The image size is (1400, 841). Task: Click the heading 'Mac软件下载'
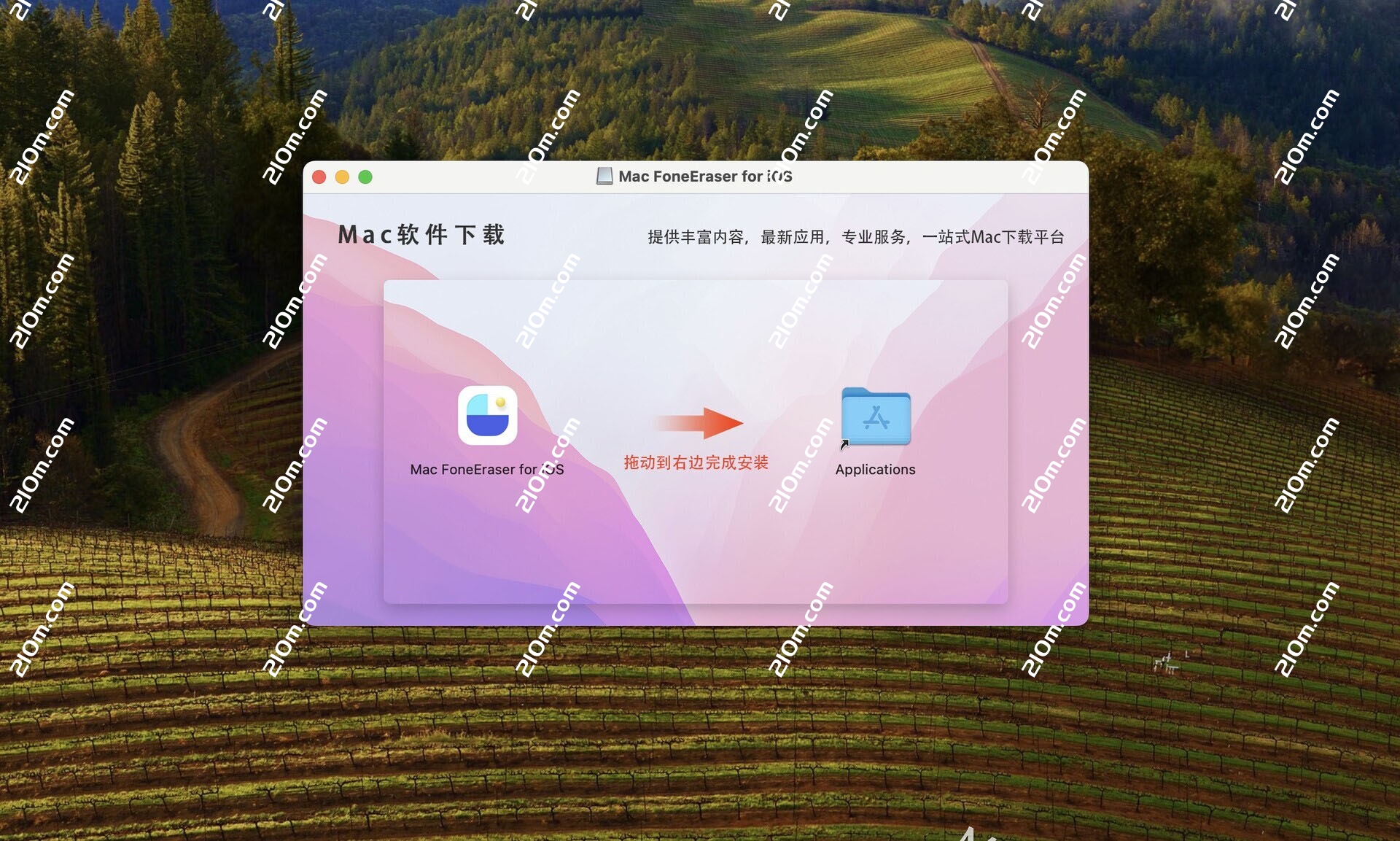(x=421, y=235)
